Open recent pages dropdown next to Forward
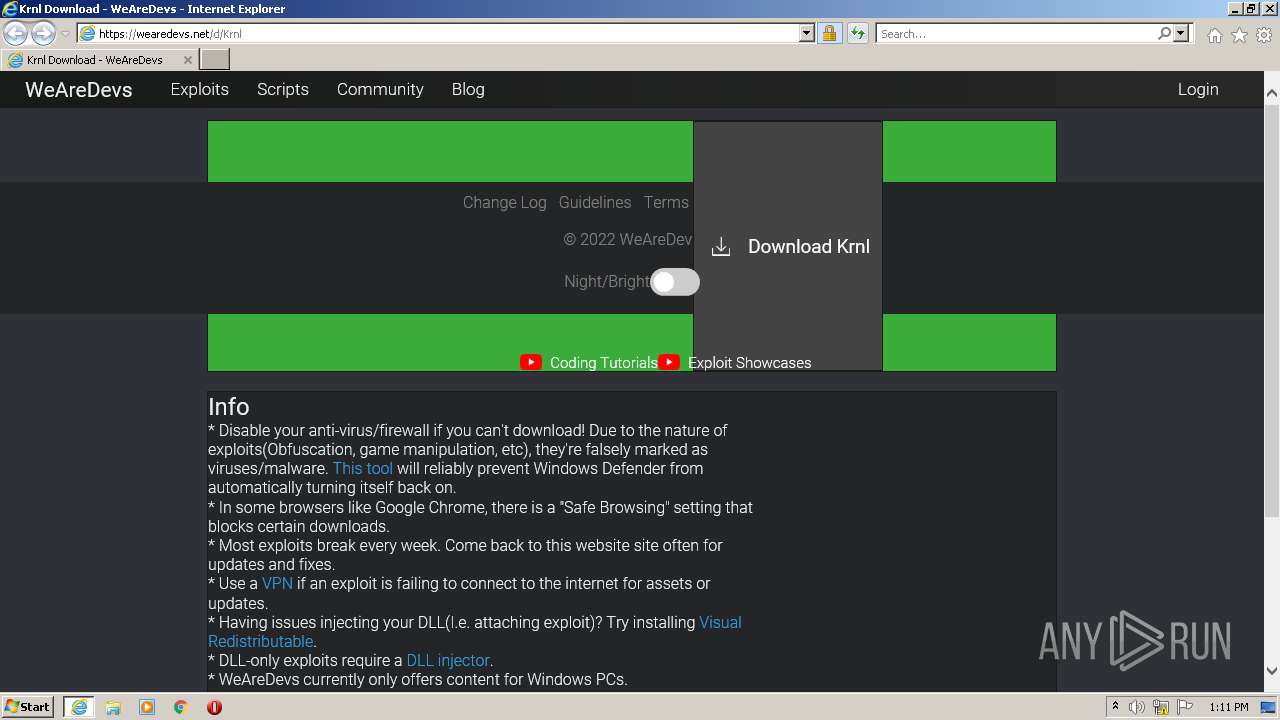Viewport: 1280px width, 720px height. point(65,34)
